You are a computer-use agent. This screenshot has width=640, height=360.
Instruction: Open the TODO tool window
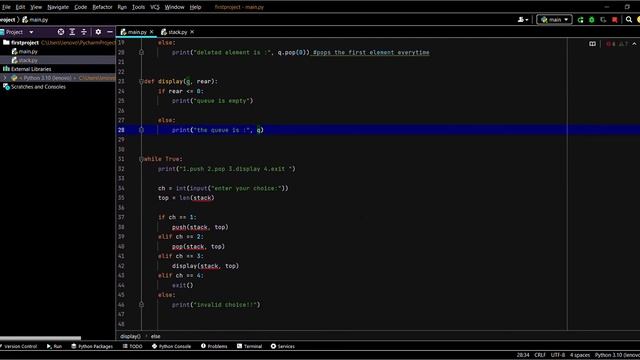(x=133, y=346)
